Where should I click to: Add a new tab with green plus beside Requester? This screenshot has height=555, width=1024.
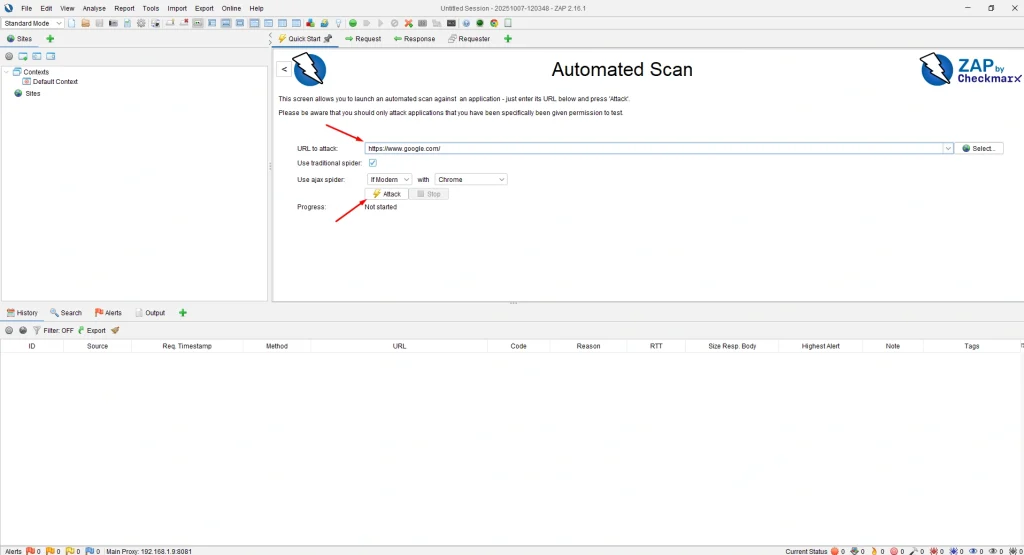pyautogui.click(x=508, y=39)
